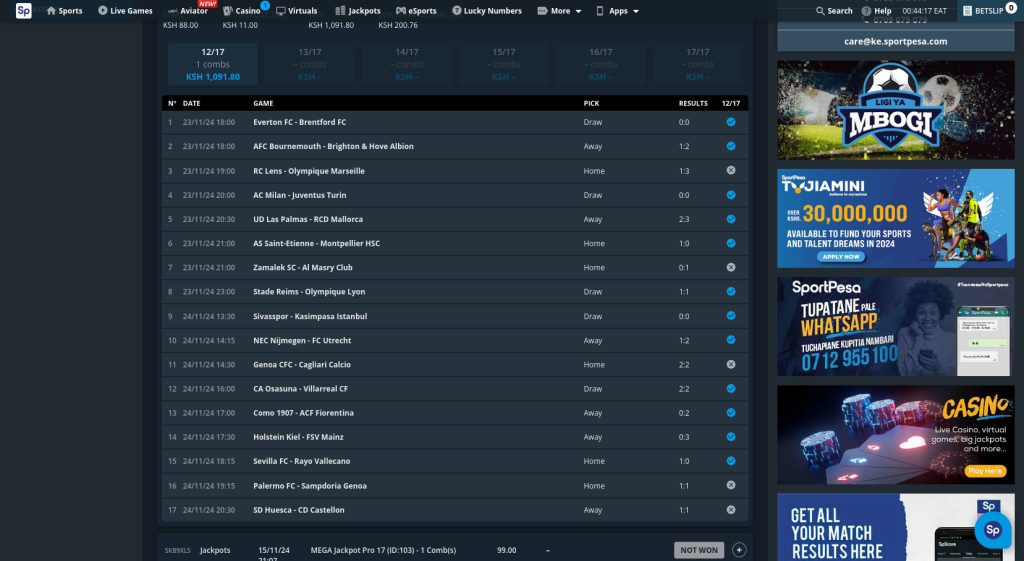Select AC Milan - Juventus Turin game text

pyautogui.click(x=300, y=195)
